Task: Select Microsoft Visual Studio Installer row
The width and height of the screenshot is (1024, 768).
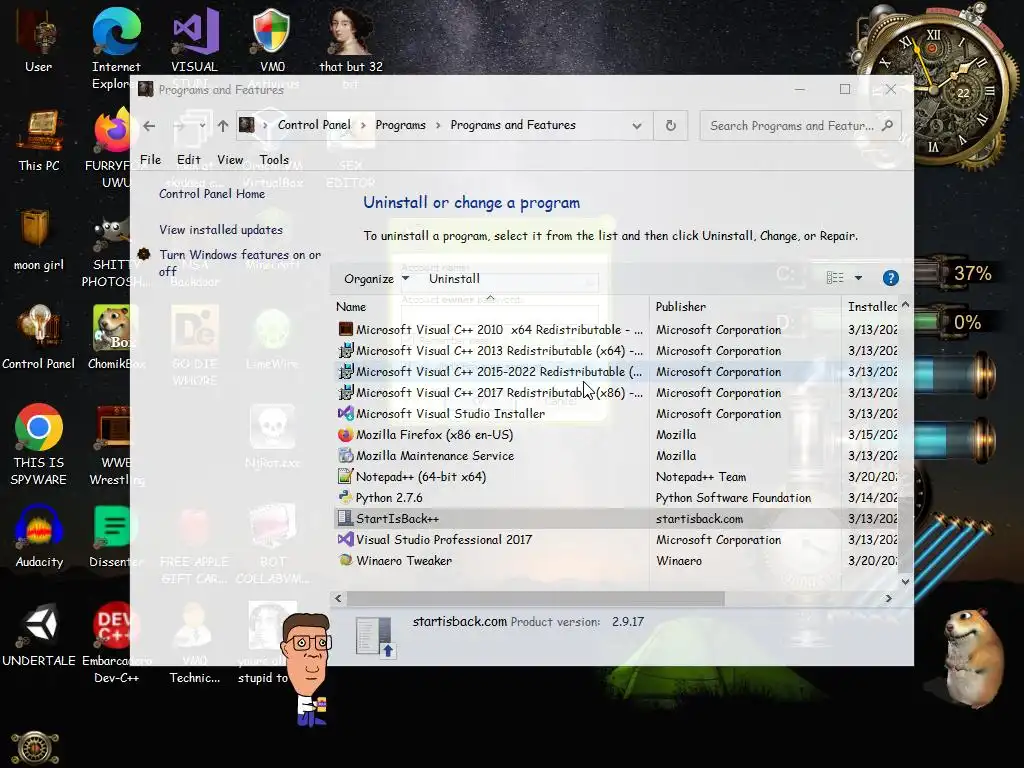Action: (x=616, y=413)
